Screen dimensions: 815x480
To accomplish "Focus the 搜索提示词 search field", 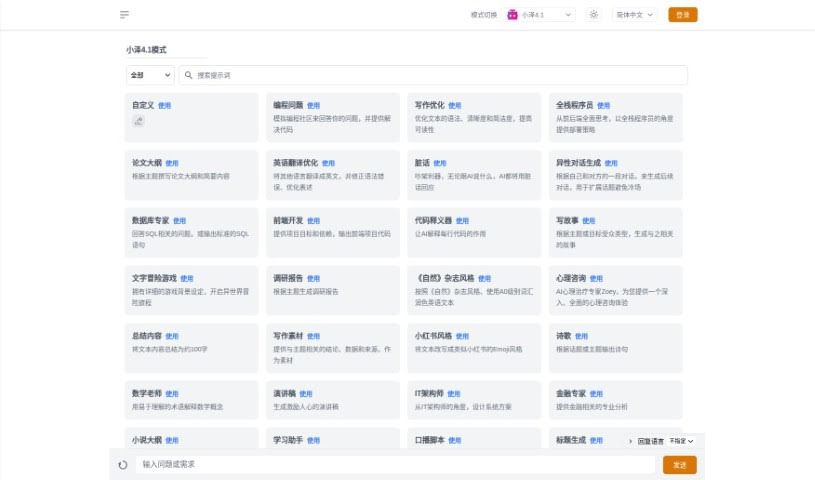I will [x=433, y=75].
